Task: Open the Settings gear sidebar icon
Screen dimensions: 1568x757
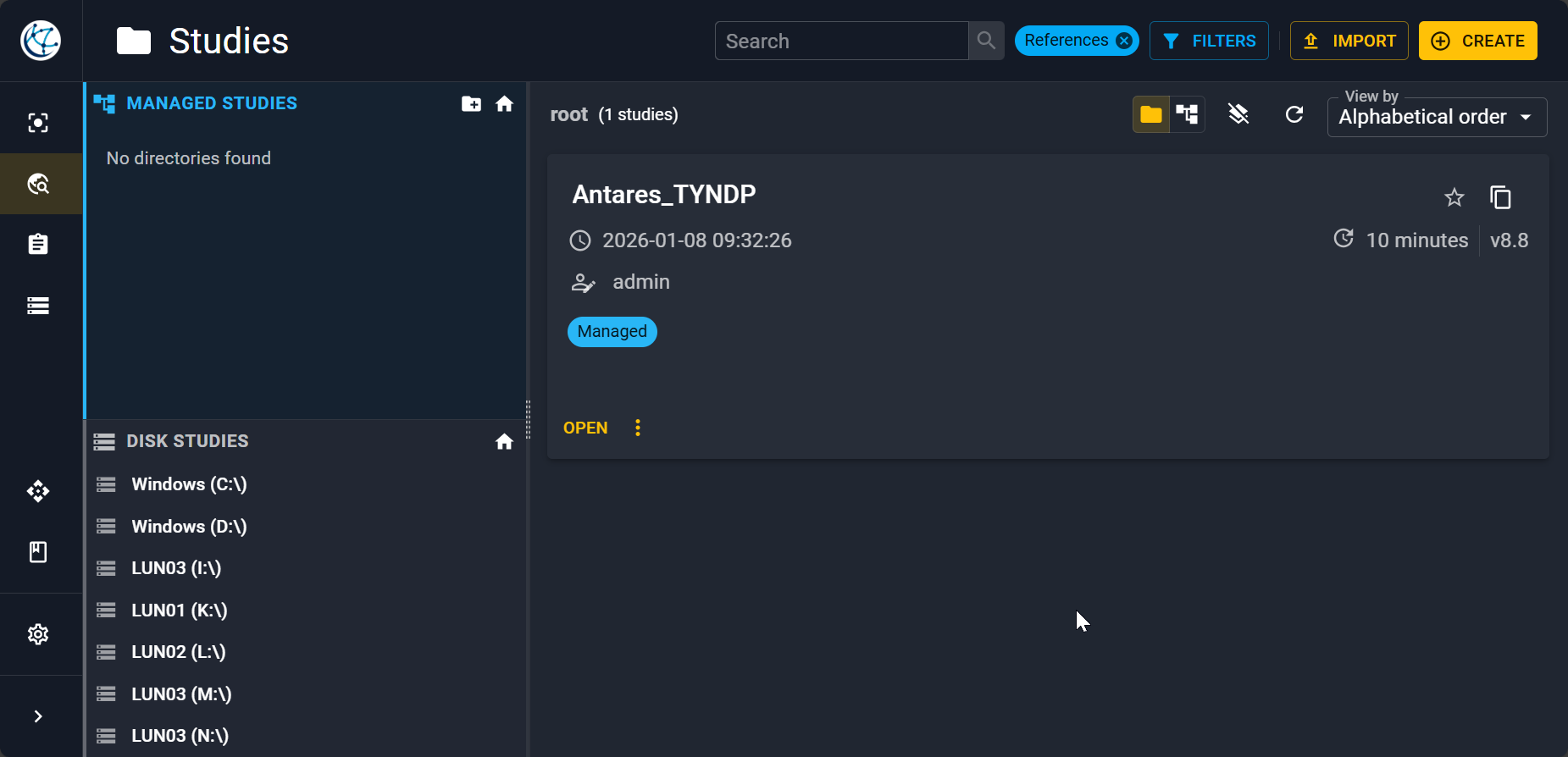Action: (x=38, y=634)
